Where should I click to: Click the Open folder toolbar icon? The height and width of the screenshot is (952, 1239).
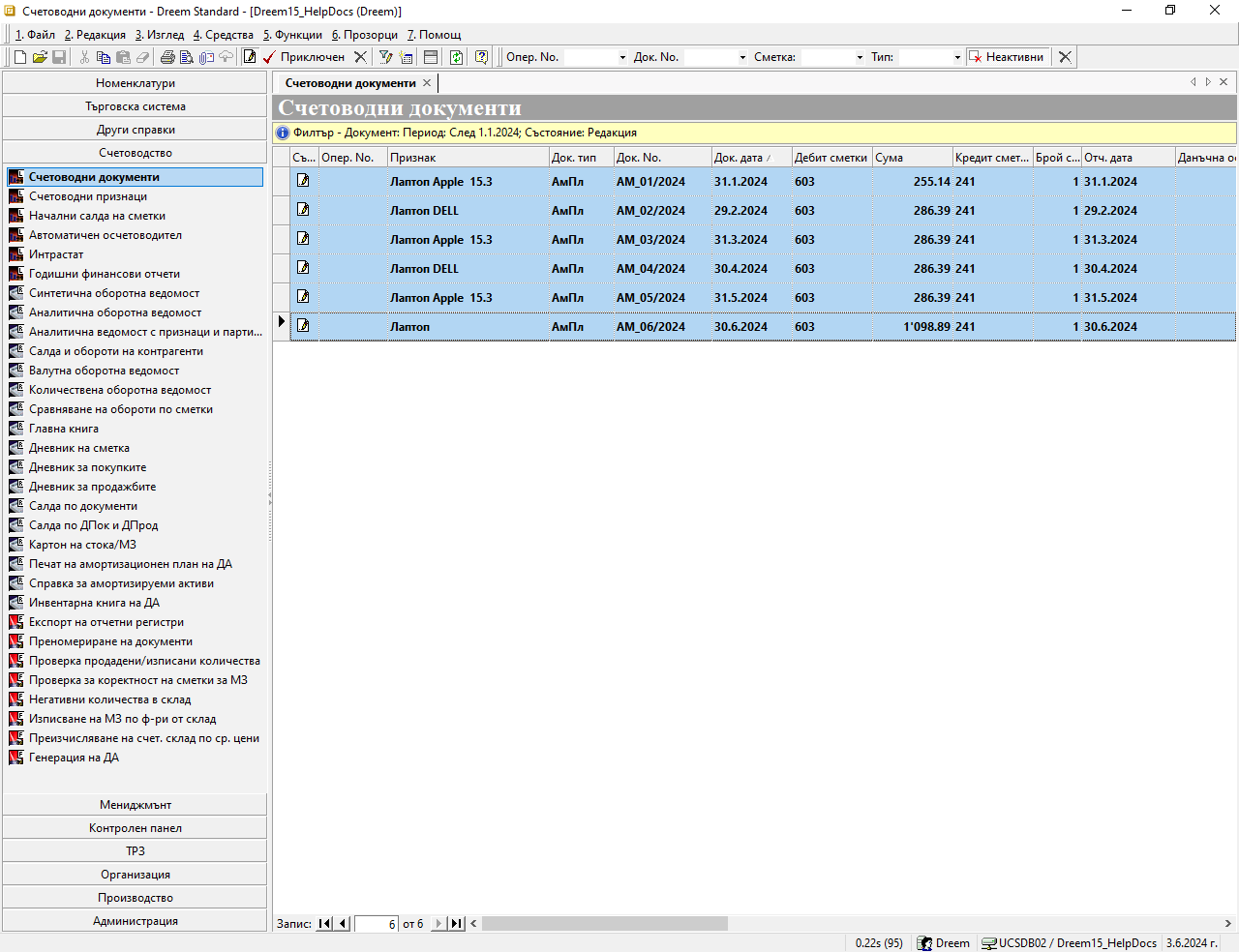coord(40,57)
